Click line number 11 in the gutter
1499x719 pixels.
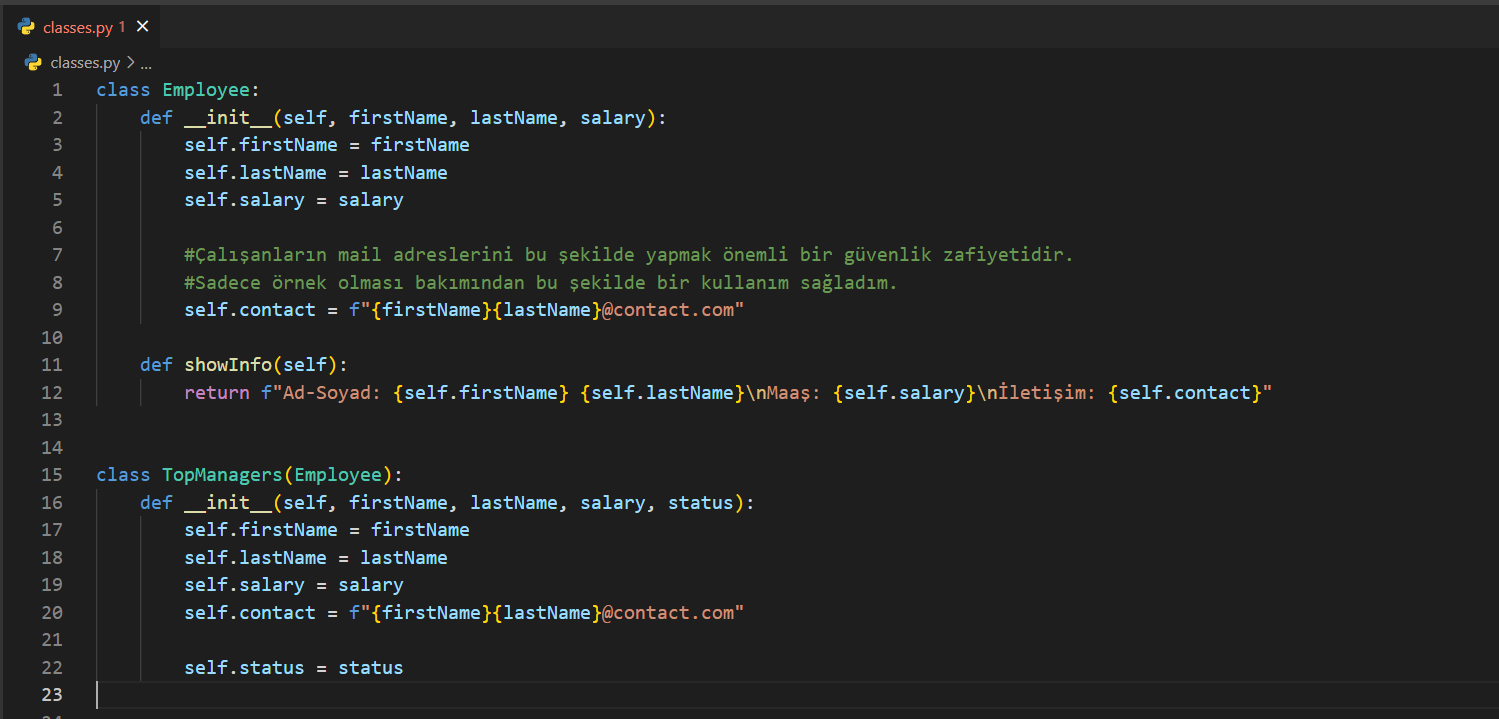[x=52, y=365]
